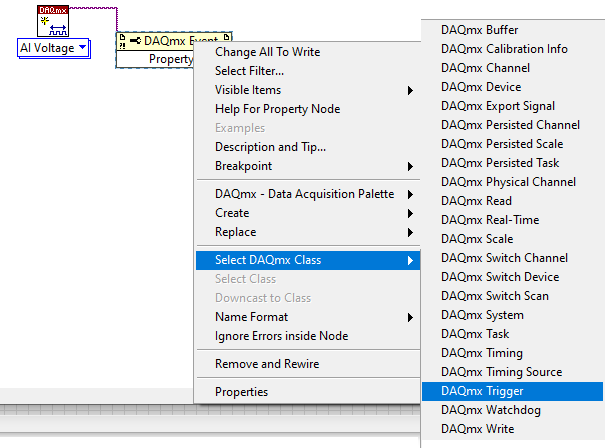The width and height of the screenshot is (606, 448).
Task: Select DAQmx Switch Device class
Action: click(x=512, y=276)
